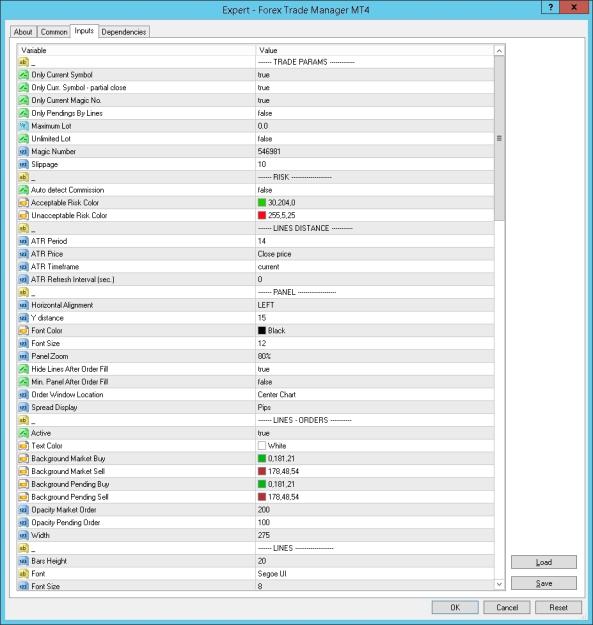Click the string icon of the TRADE PARAMS separator row
The width and height of the screenshot is (593, 625).
(24, 62)
